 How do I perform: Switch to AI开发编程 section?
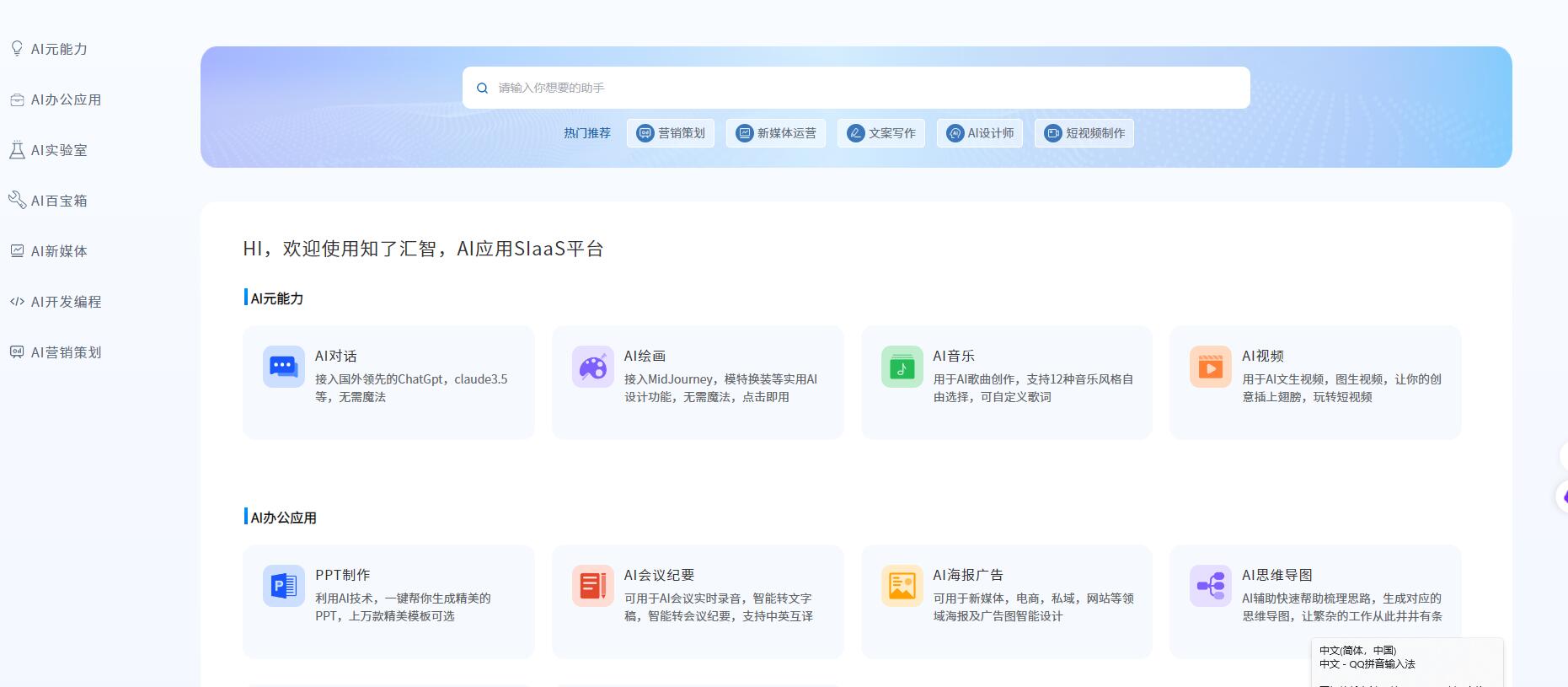[x=66, y=302]
